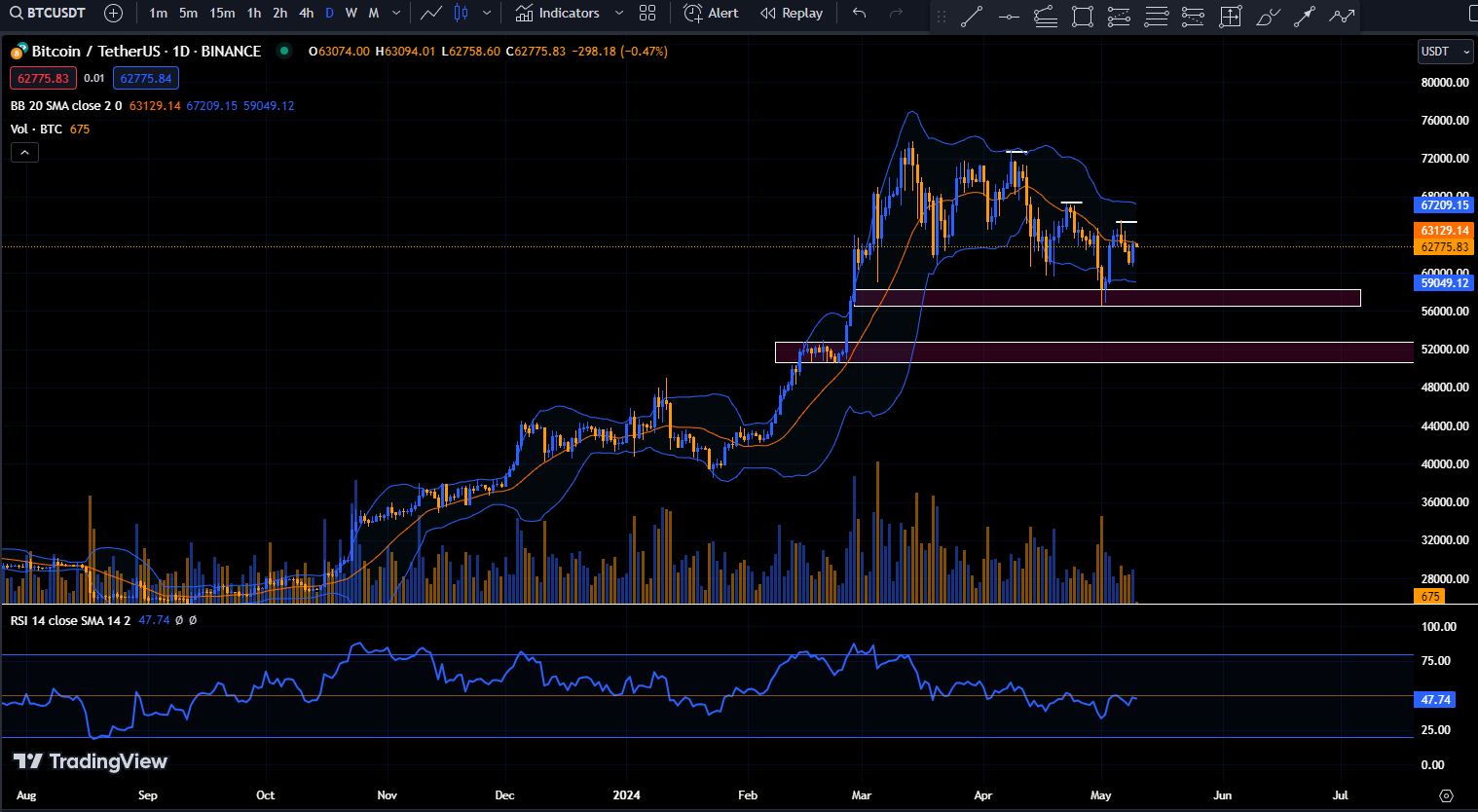This screenshot has width=1478, height=812.
Task: Click the 80000.00 price axis label
Action: tap(1445, 83)
